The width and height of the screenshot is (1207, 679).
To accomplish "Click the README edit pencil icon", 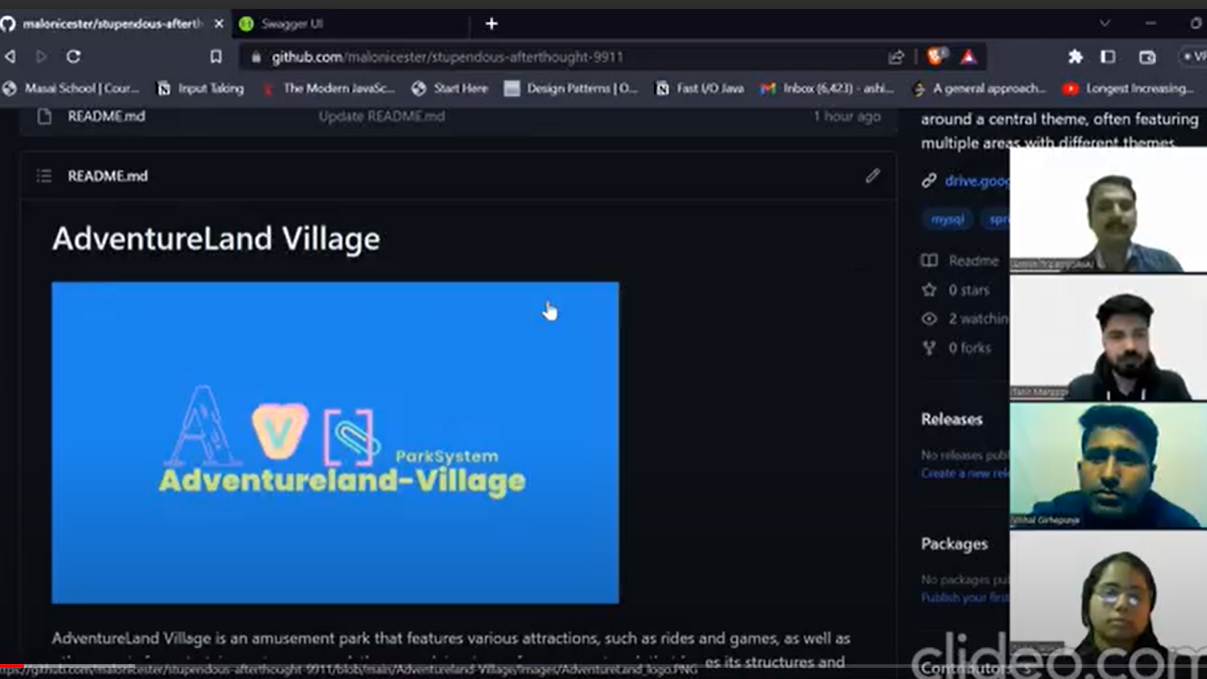I will pyautogui.click(x=872, y=176).
